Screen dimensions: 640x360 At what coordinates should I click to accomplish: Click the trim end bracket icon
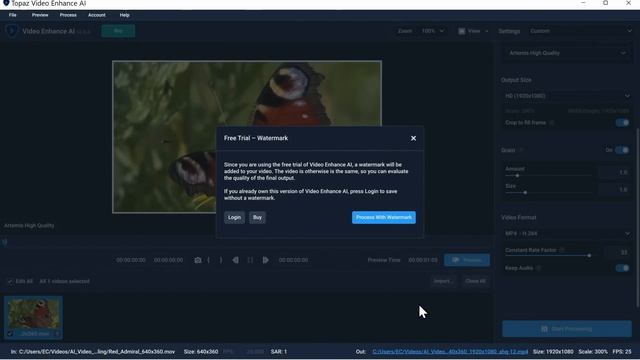221,260
